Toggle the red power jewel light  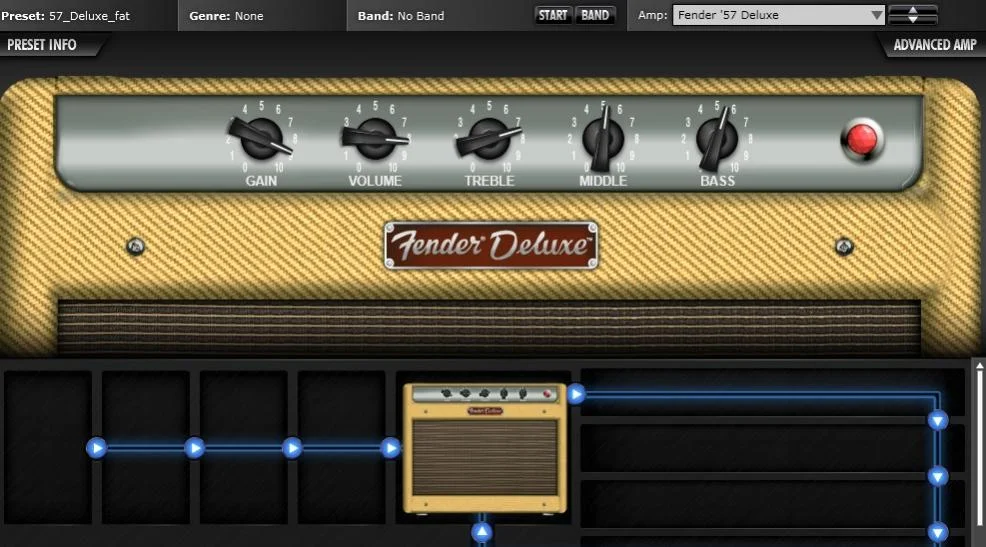[862, 140]
